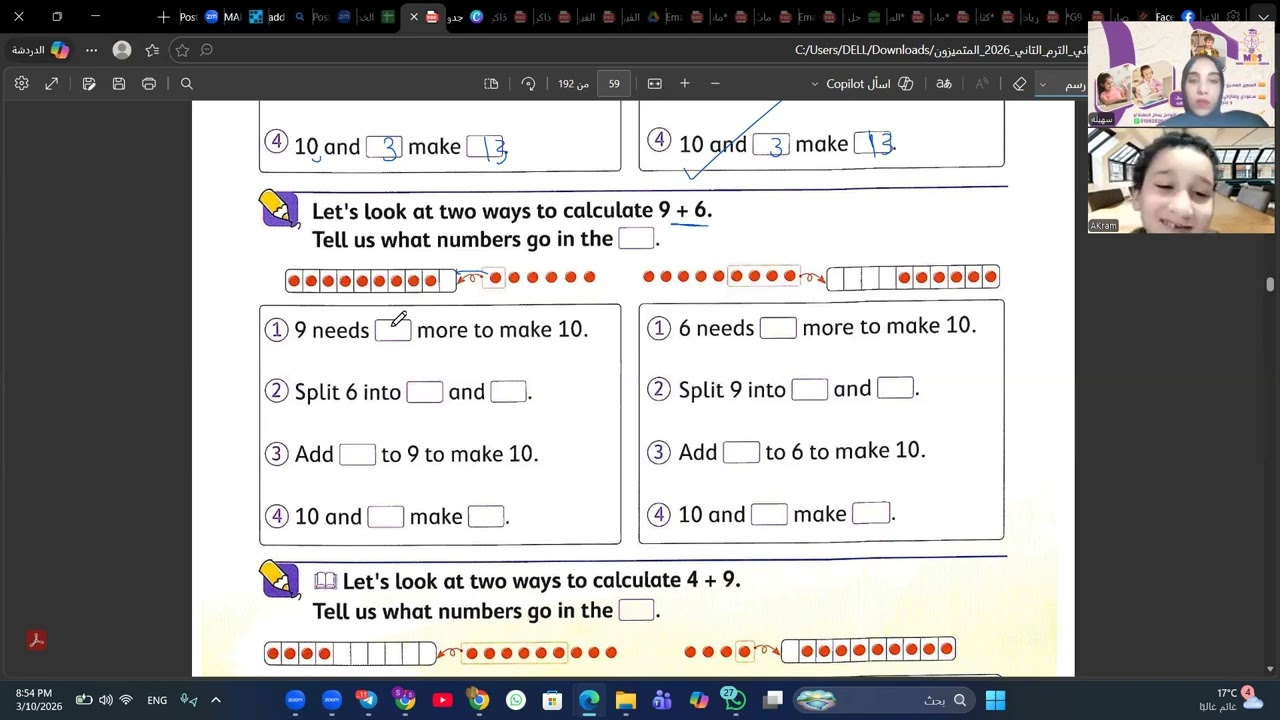
Task: Click the text 'Split 9 into'
Action: (x=732, y=390)
